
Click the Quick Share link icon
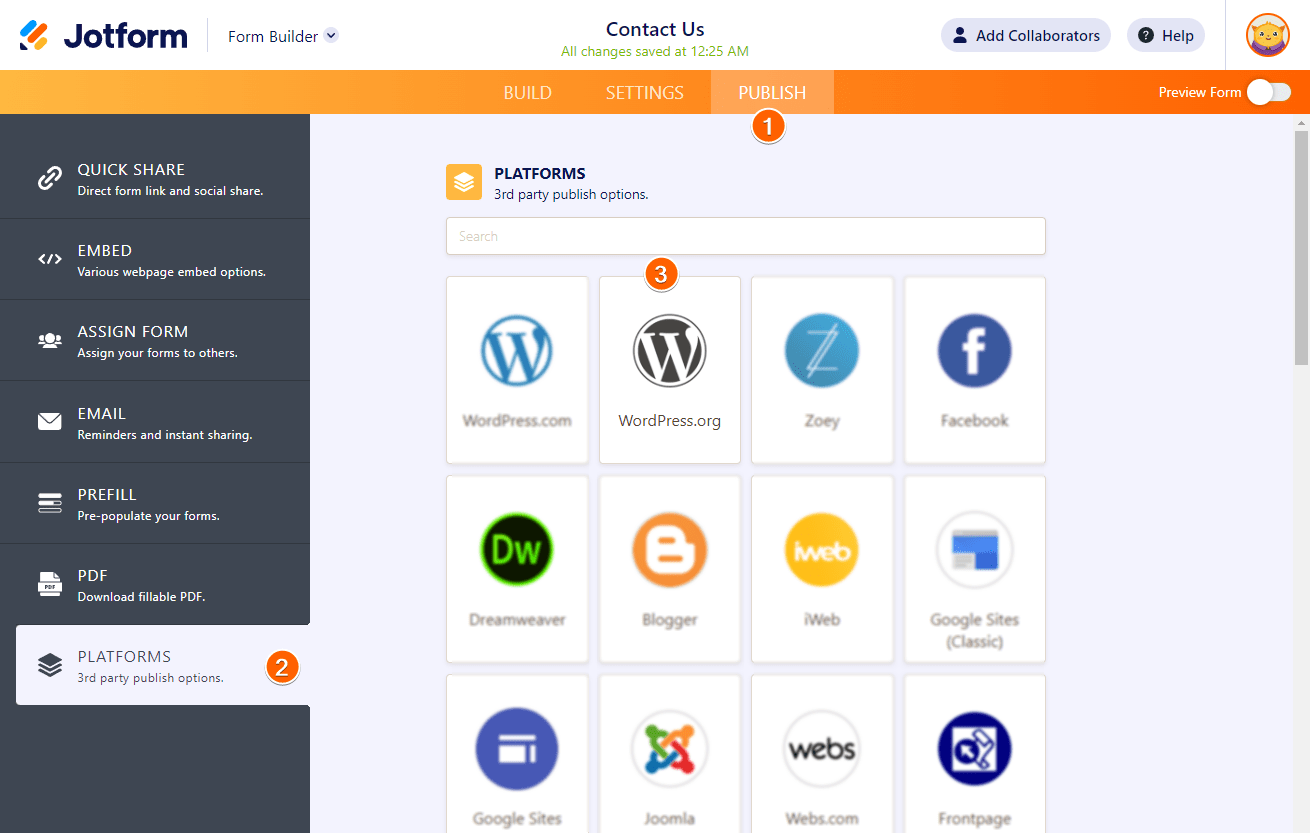[x=50, y=178]
